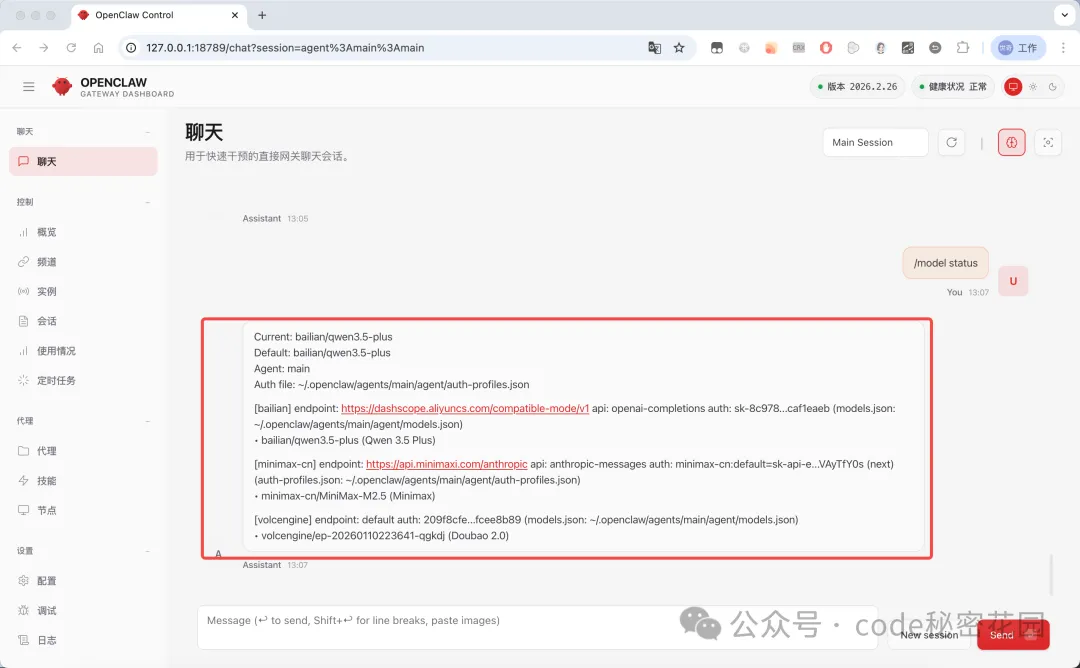Click 'minimax-cn/MiniMax-M2.5 (Minimax)' text
This screenshot has height=668, width=1080.
click(x=348, y=496)
